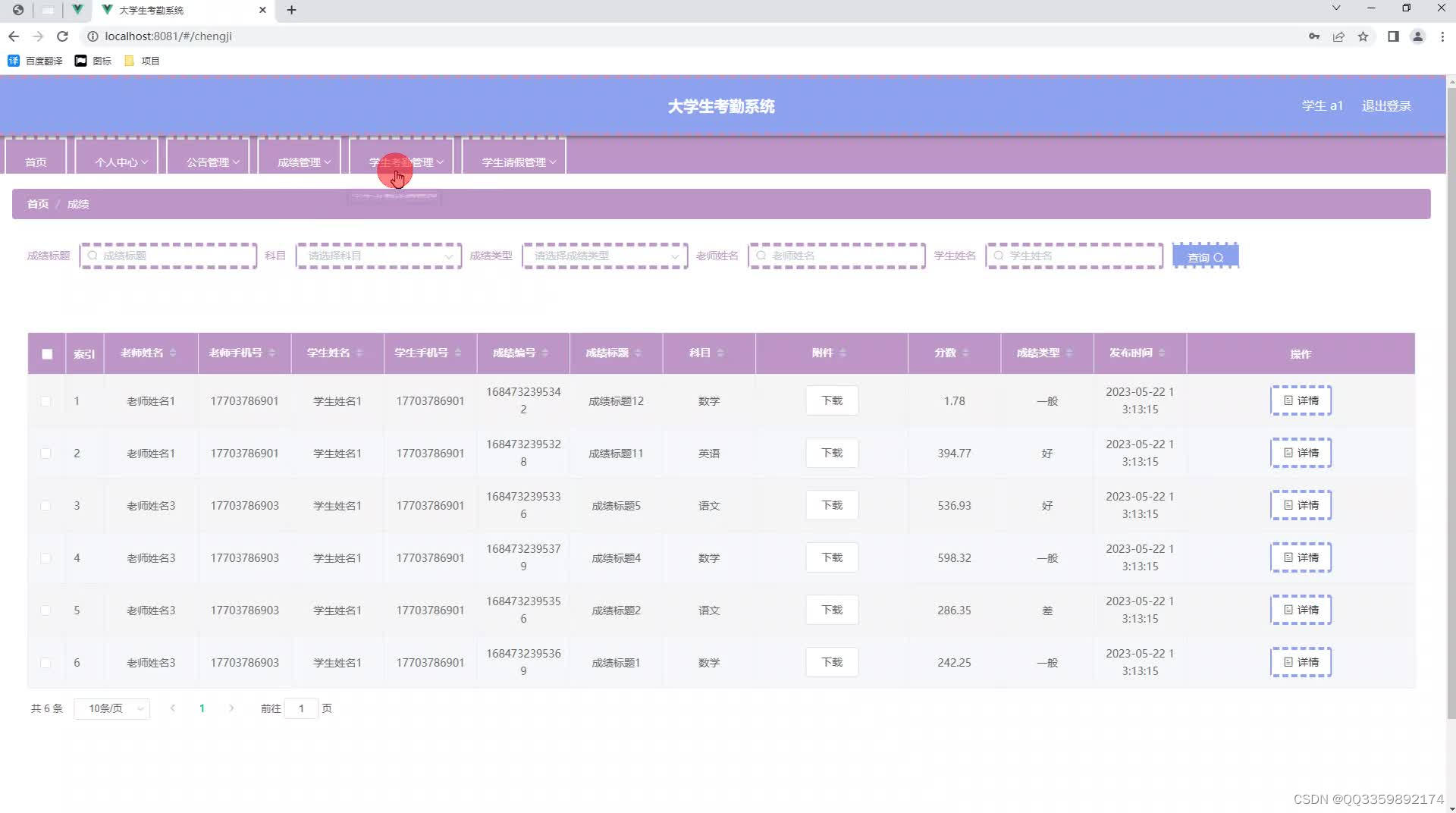Viewport: 1456px width, 813px height.
Task: Toggle select-all checkbox in table header
Action: click(x=47, y=353)
